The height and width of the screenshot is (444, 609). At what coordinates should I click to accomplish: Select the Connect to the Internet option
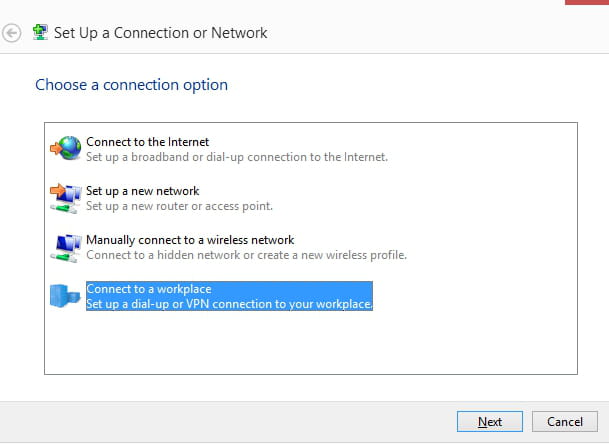click(x=147, y=142)
